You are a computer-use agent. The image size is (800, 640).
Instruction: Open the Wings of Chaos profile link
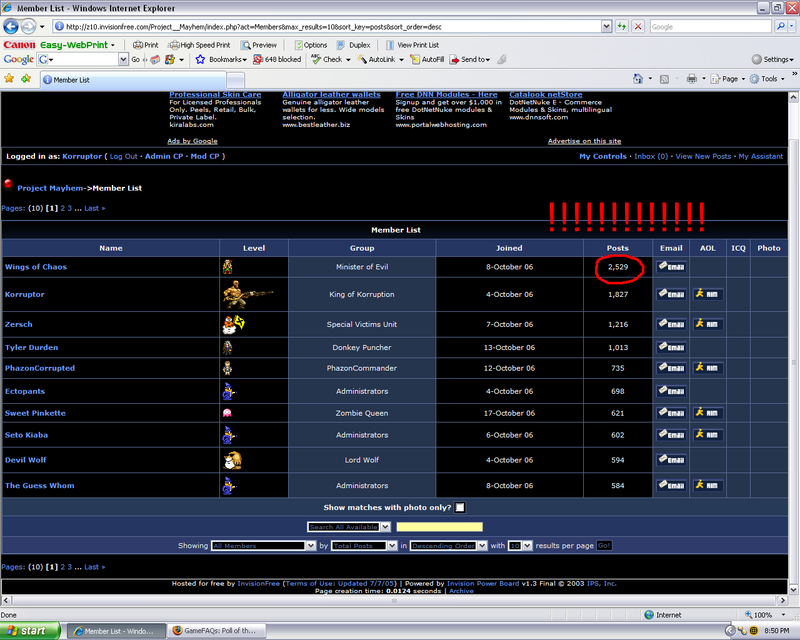[36, 267]
